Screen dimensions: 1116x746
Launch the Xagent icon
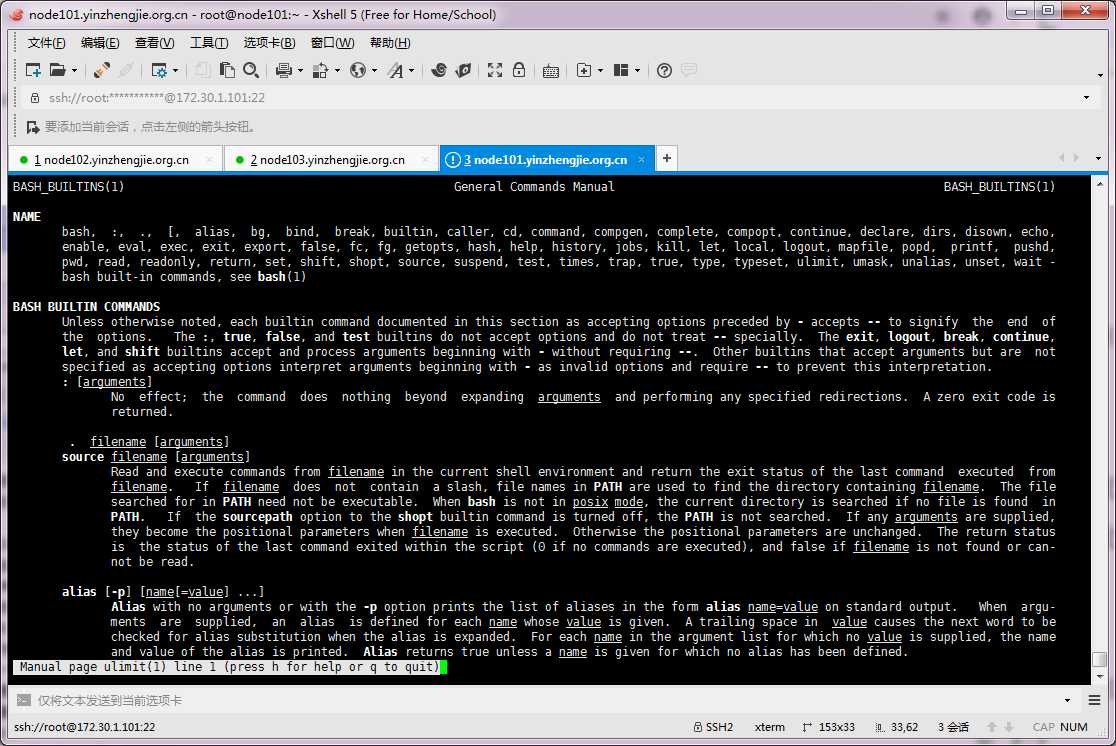pyautogui.click(x=463, y=70)
